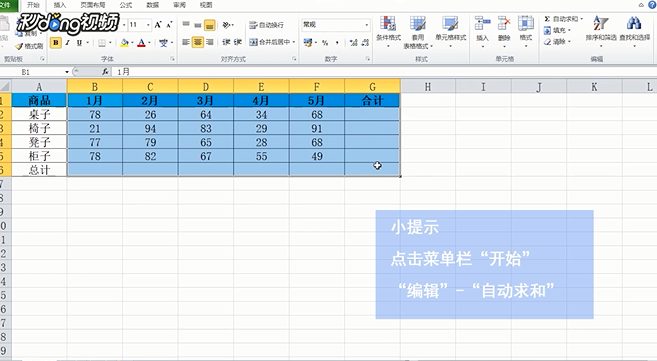This screenshot has height=361, width=657.
Task: Click the Insert Function fx icon
Action: click(105, 72)
